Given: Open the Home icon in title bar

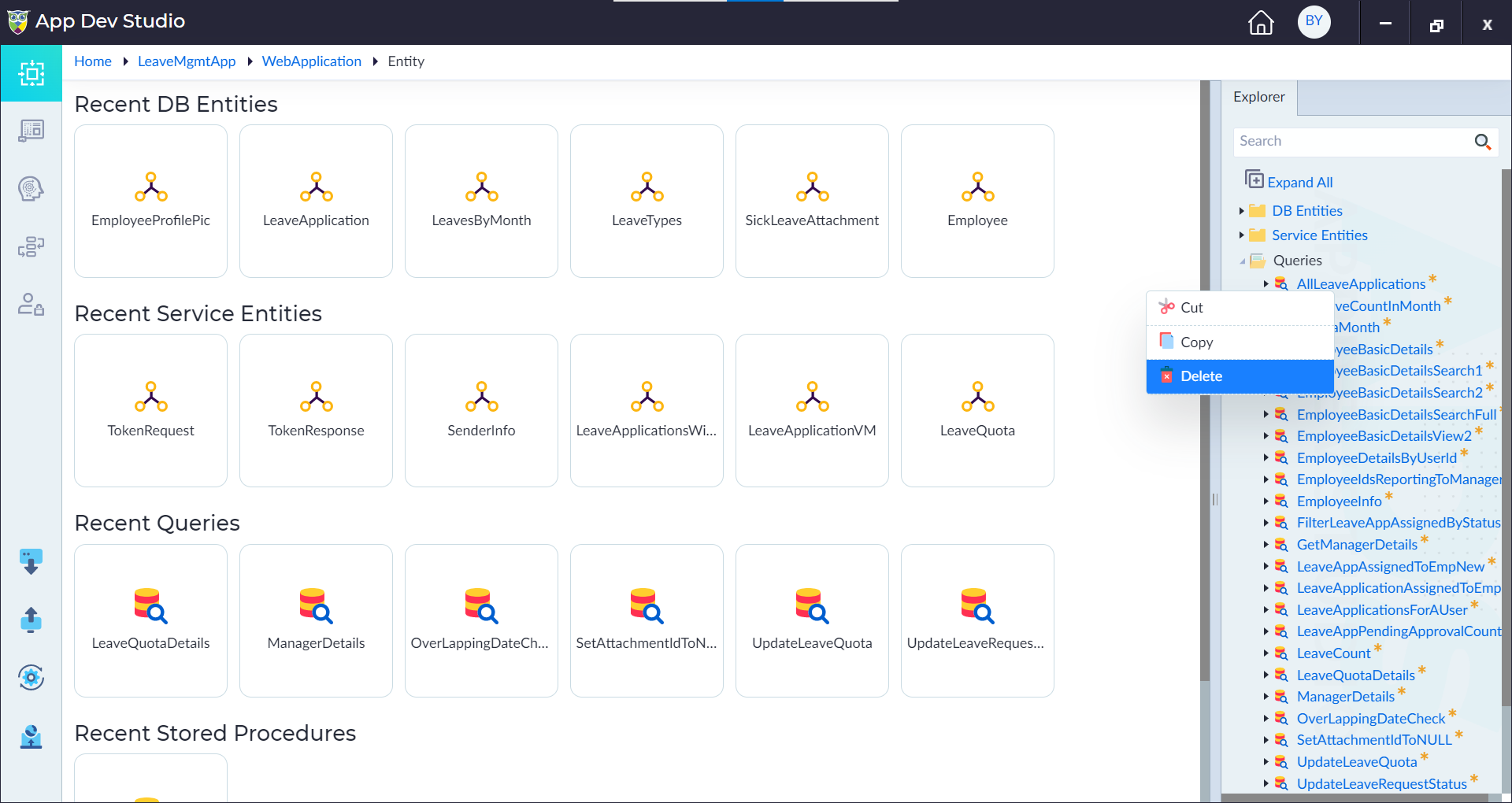Looking at the screenshot, I should click(x=1261, y=22).
